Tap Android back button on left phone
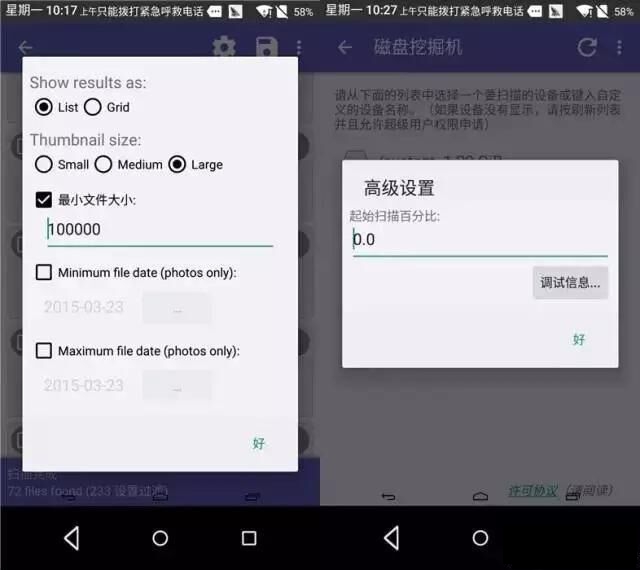Viewport: 640px width, 570px height. tap(72, 538)
